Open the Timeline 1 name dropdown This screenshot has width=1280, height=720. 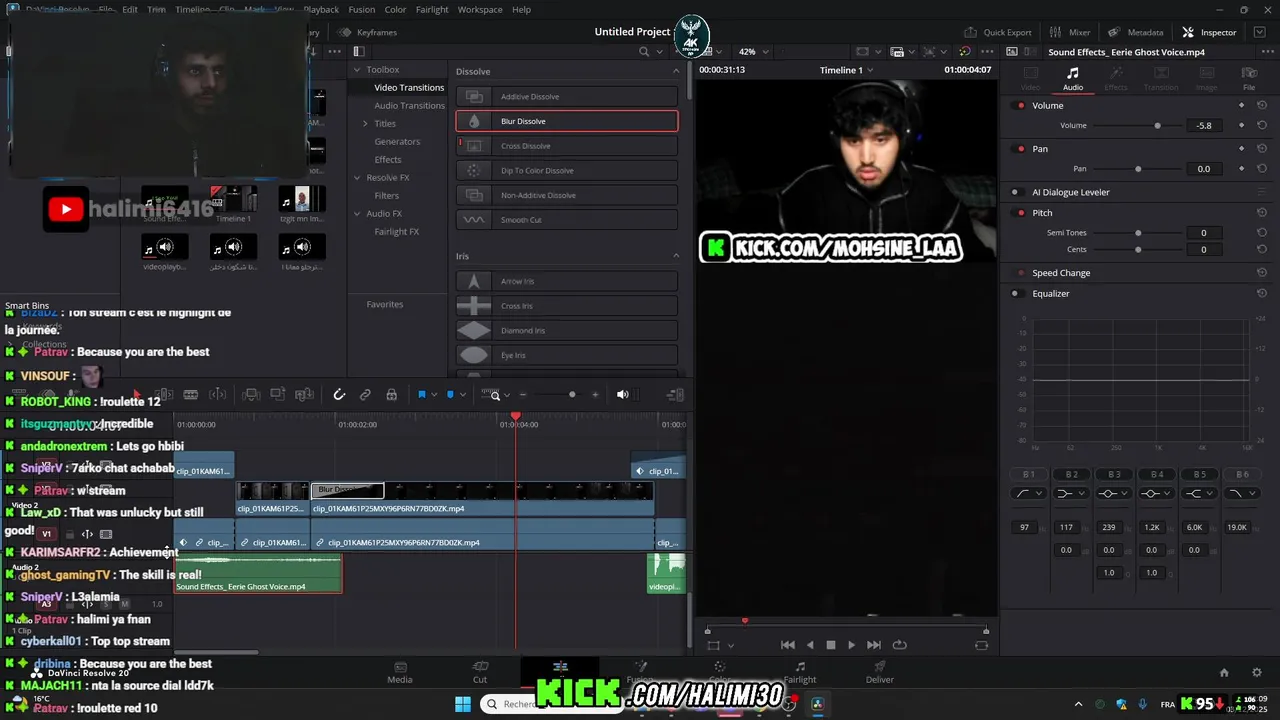click(x=846, y=70)
